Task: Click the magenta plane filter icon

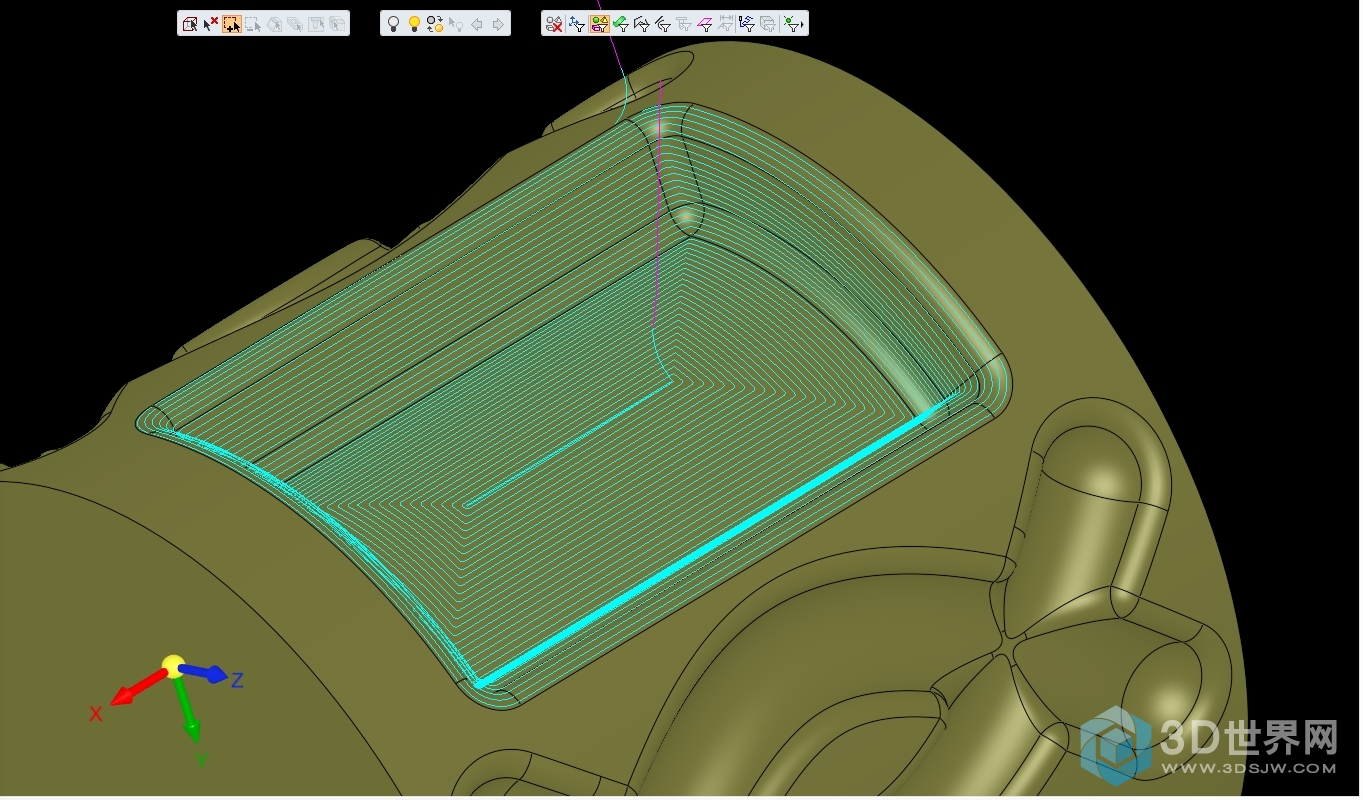Action: click(705, 24)
